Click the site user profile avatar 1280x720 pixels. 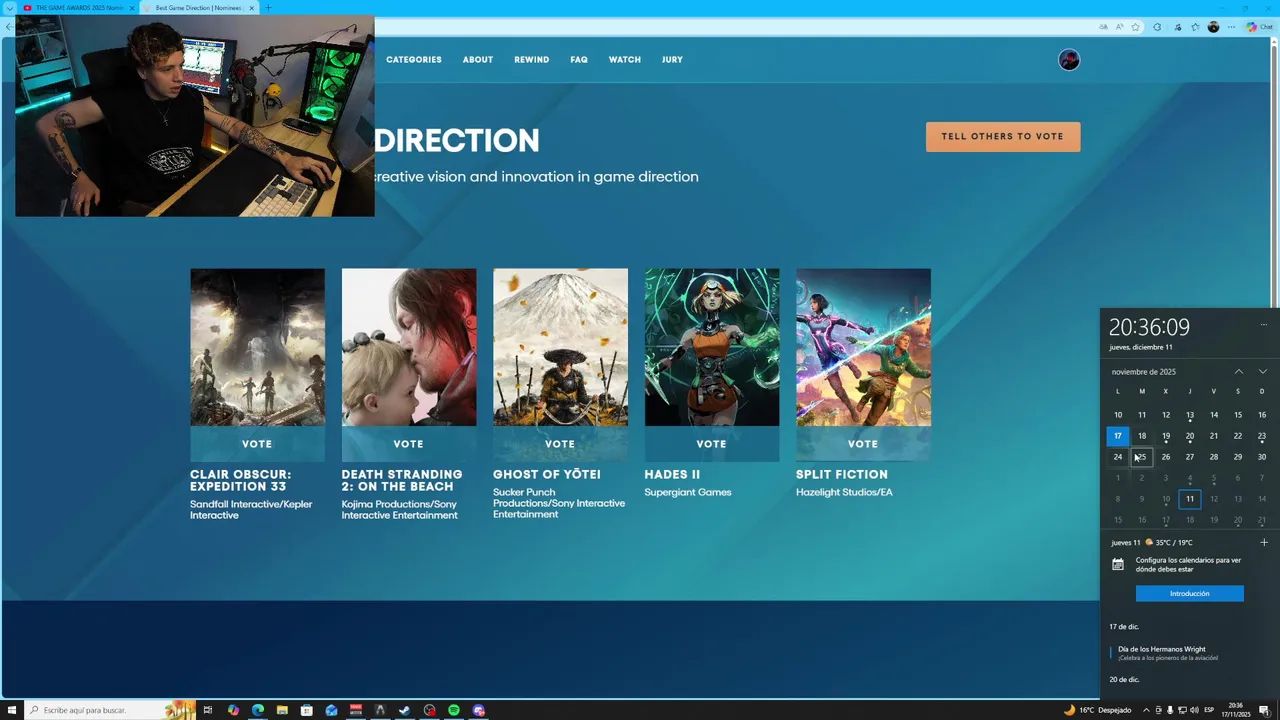[1069, 60]
